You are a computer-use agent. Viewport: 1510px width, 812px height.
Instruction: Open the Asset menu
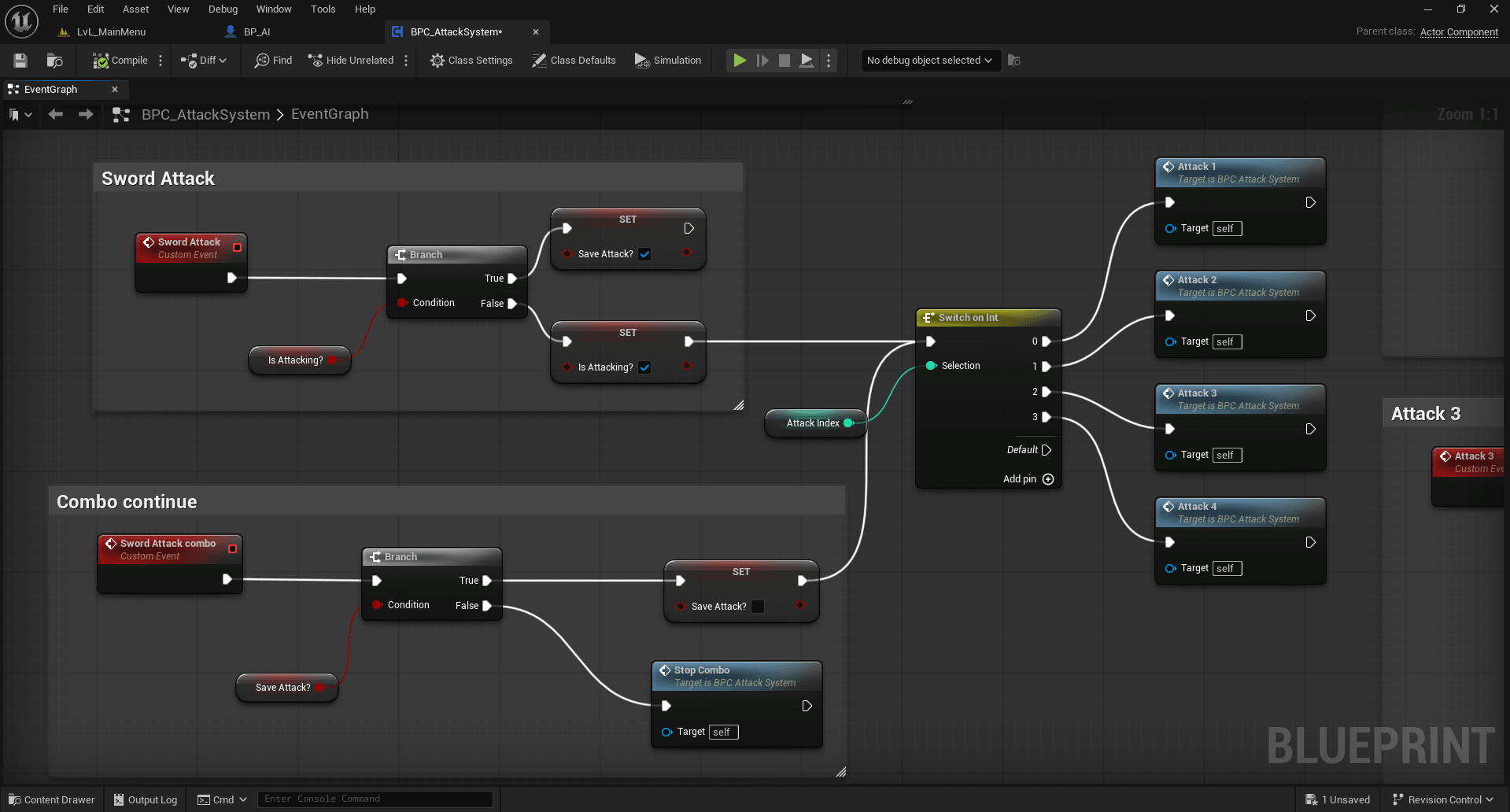coord(135,9)
